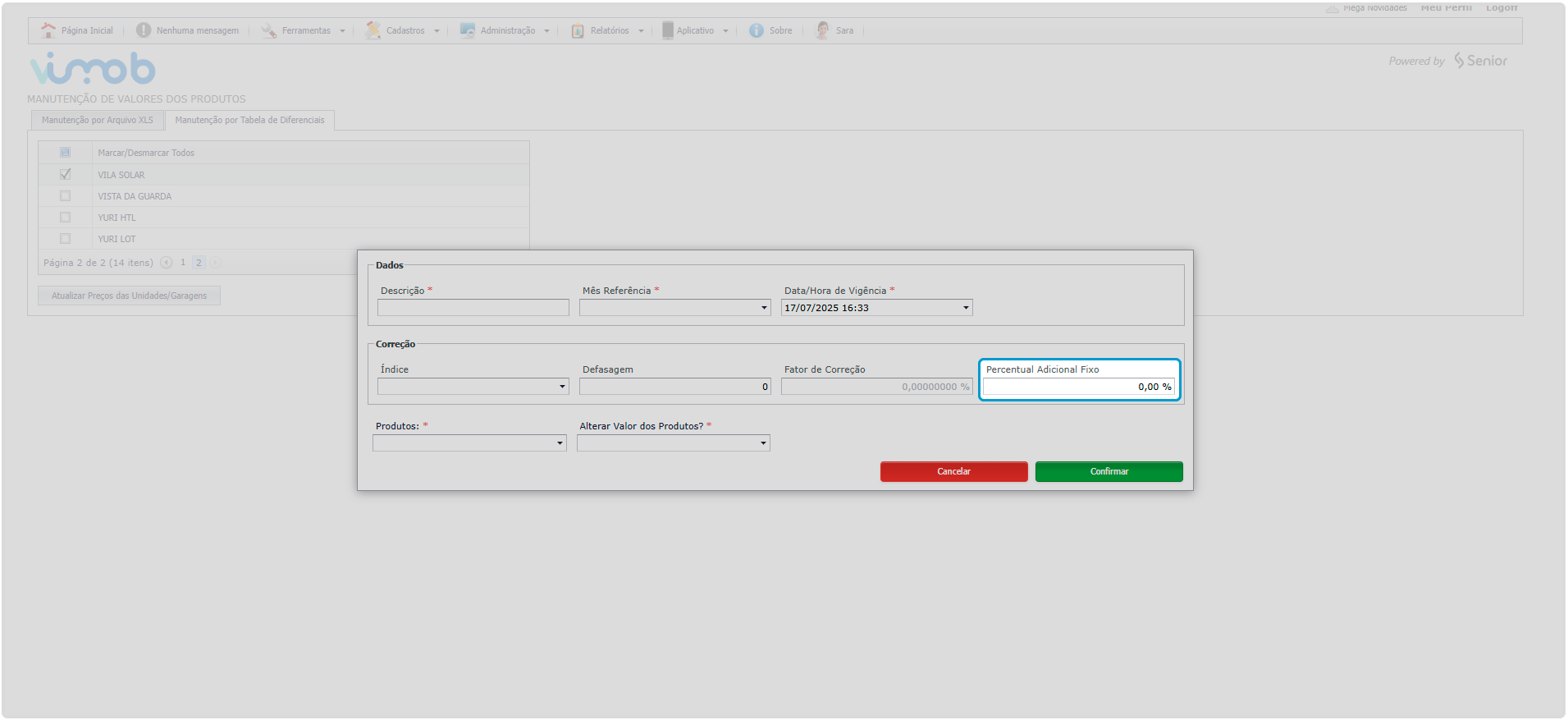This screenshot has width=1568, height=720.
Task: Click the Administração monitor icon
Action: coord(468,30)
